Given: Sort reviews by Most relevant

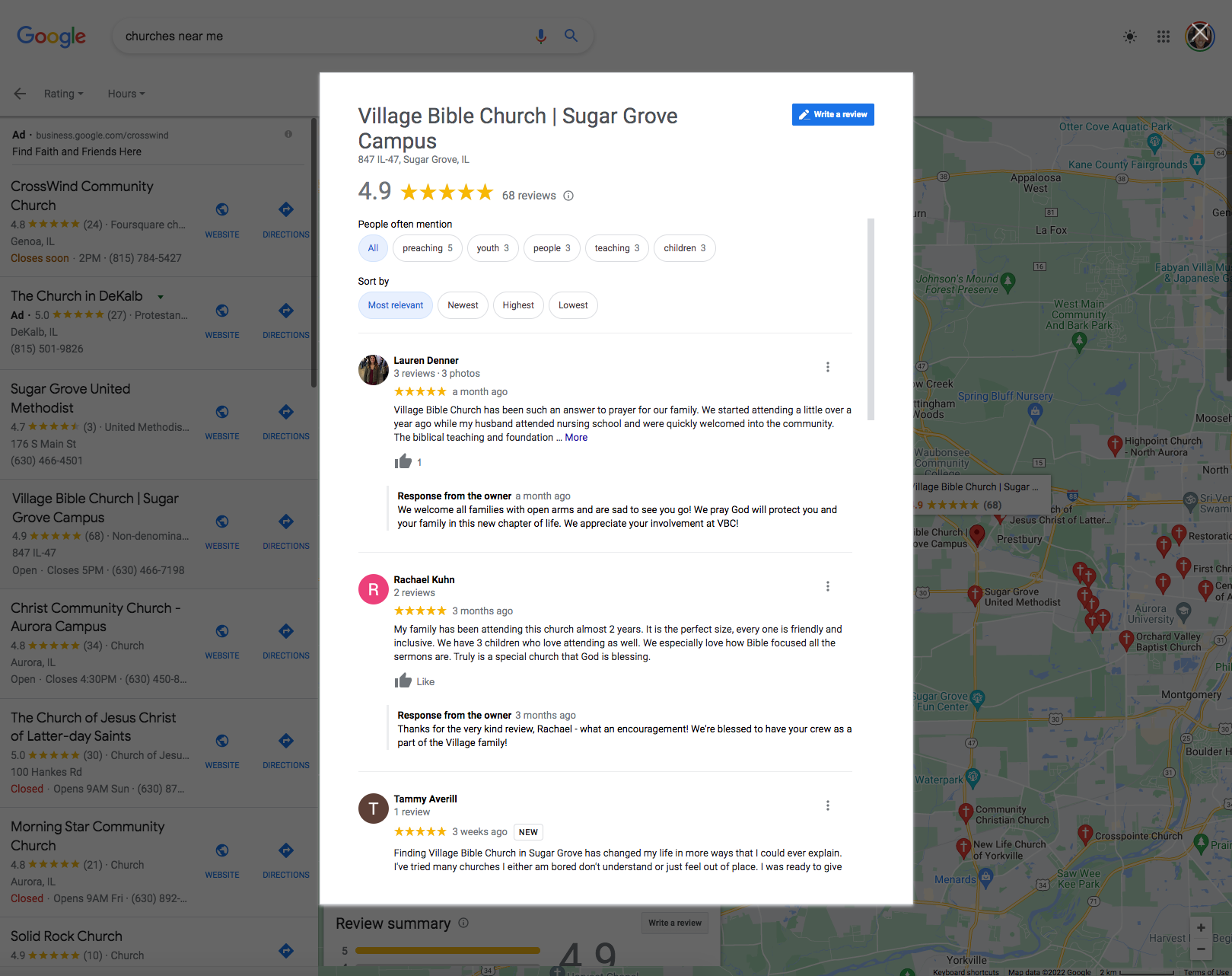Looking at the screenshot, I should click(396, 305).
